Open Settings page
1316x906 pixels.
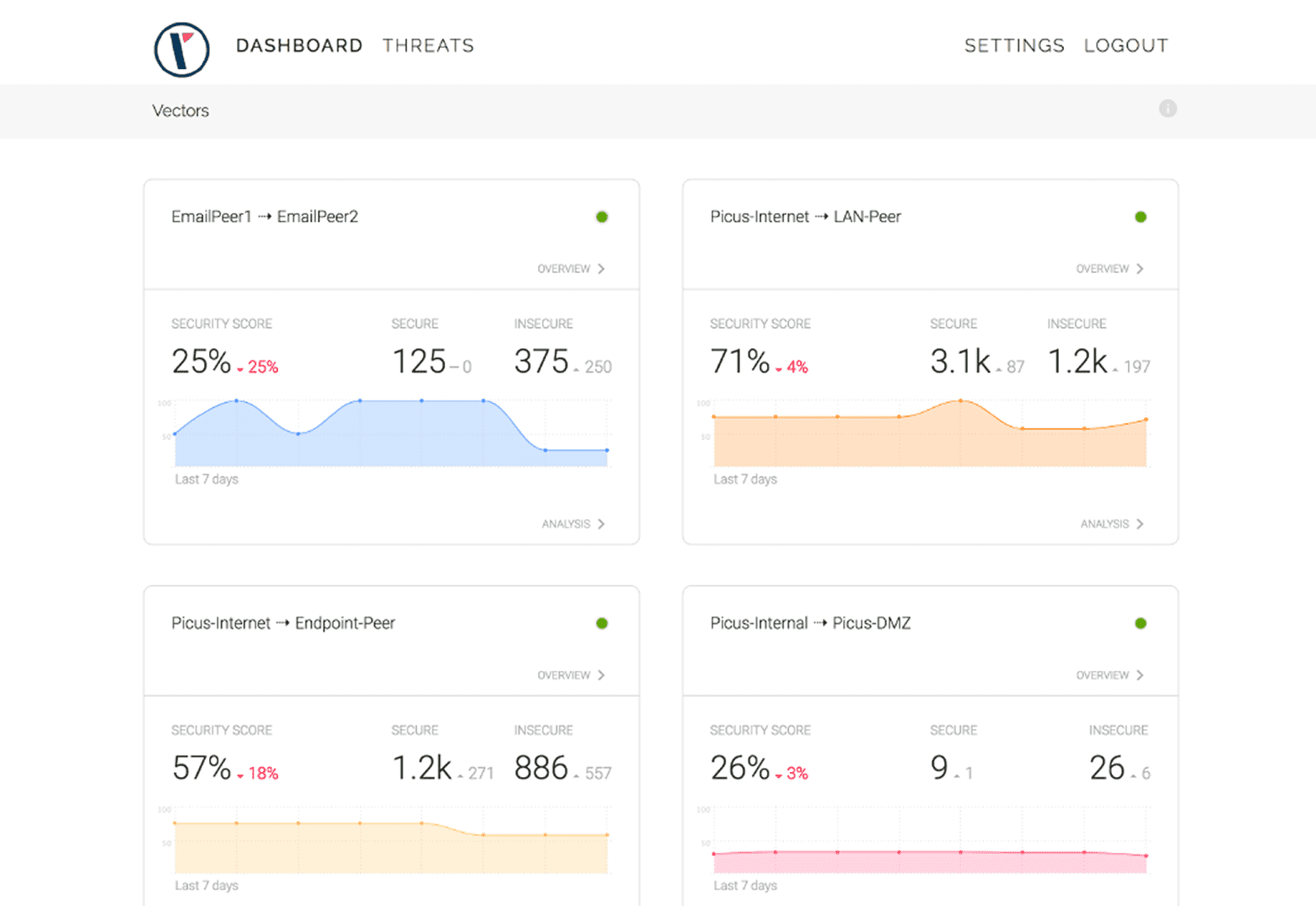(x=1014, y=46)
